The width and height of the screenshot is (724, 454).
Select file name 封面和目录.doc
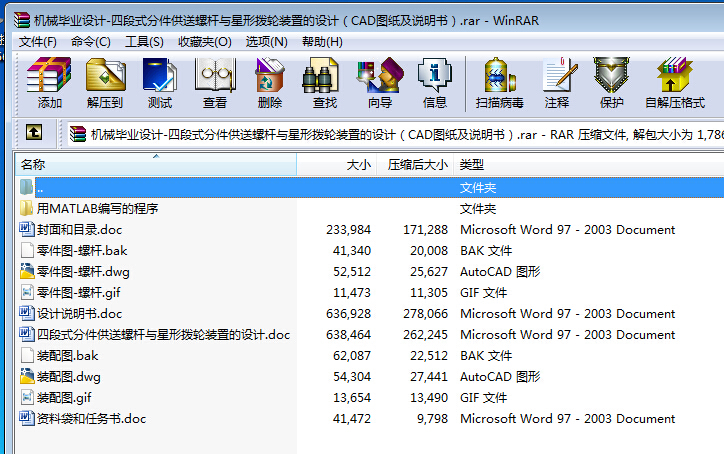point(79,230)
